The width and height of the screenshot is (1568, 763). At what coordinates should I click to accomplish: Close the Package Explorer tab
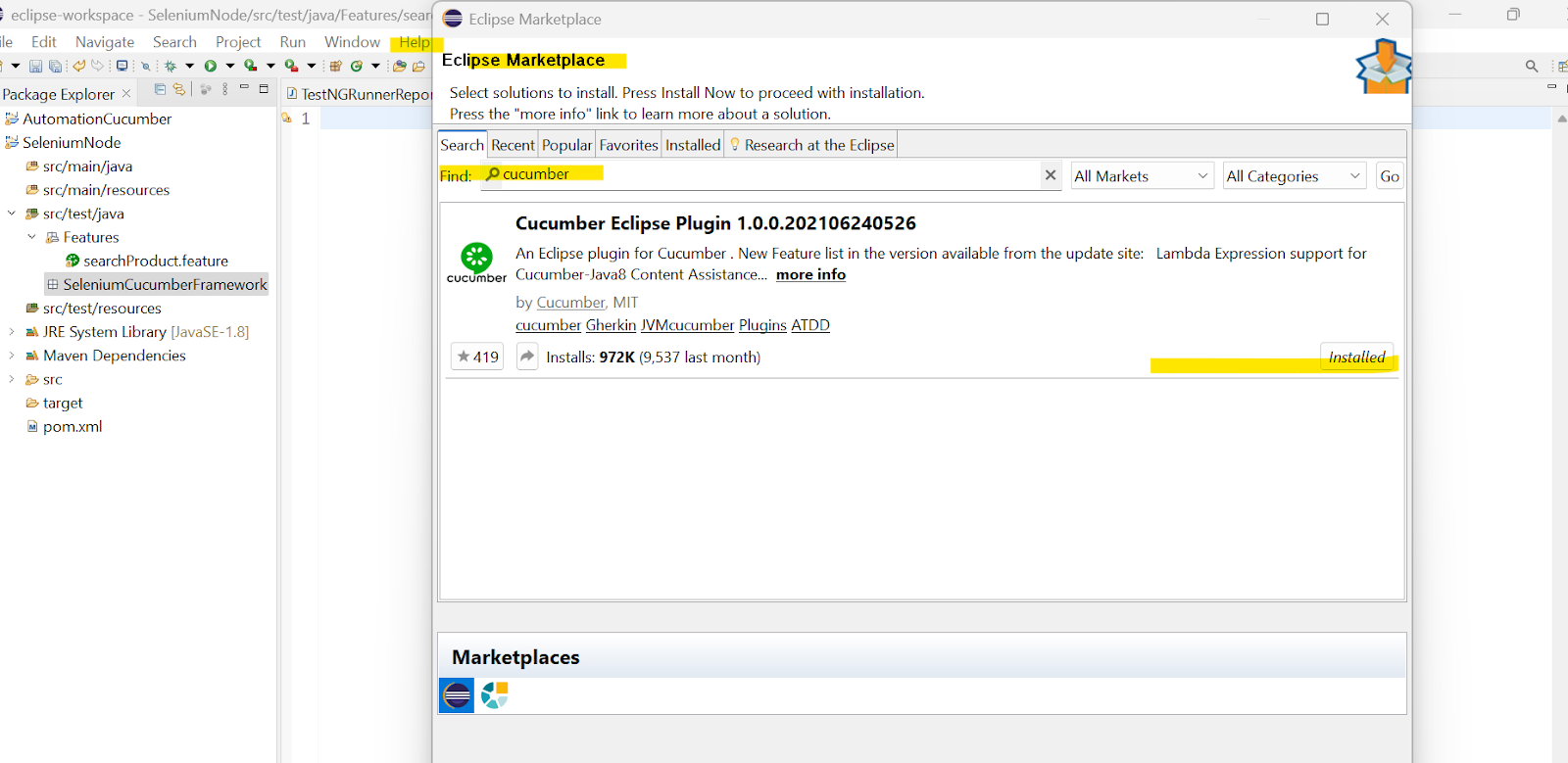[126, 94]
